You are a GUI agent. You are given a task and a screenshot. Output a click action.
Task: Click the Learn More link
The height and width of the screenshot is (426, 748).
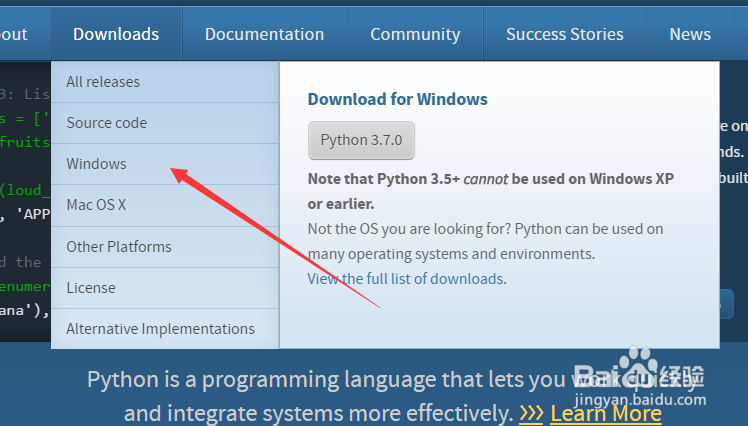coord(606,413)
